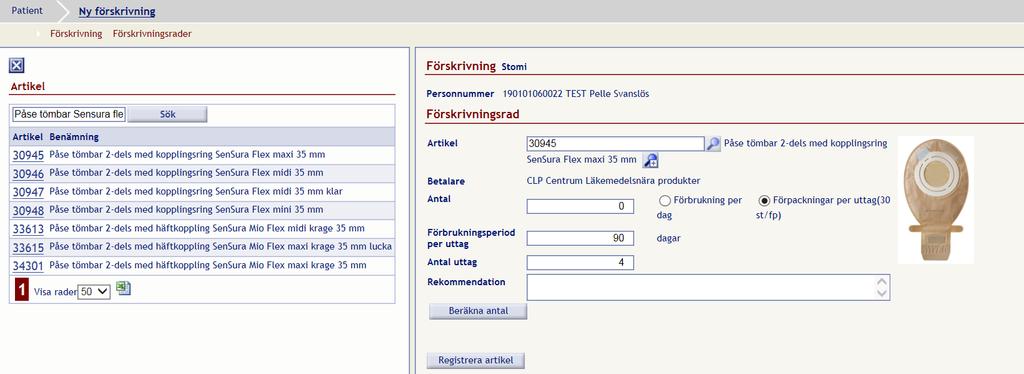Click the Rekommendation text area
The height and width of the screenshot is (374, 1024).
(708, 287)
